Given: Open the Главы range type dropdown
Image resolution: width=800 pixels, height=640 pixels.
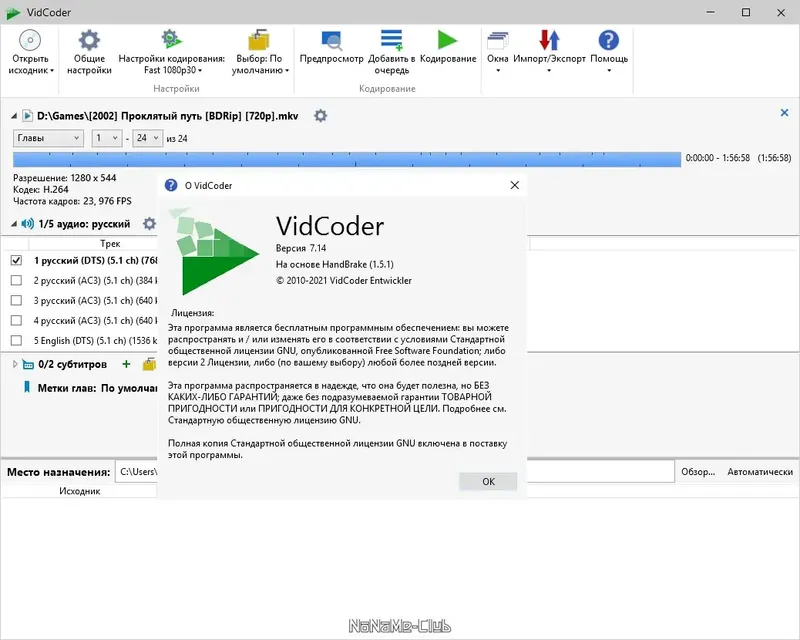Looking at the screenshot, I should (48, 138).
